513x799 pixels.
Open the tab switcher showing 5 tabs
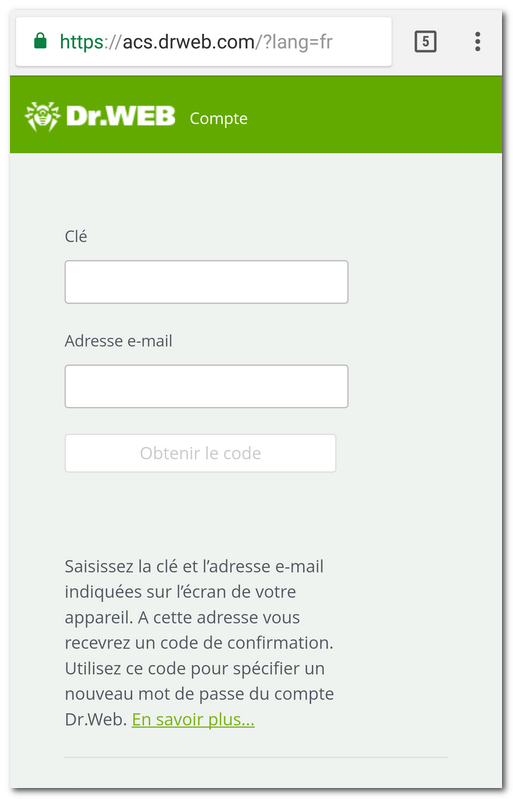tap(425, 41)
